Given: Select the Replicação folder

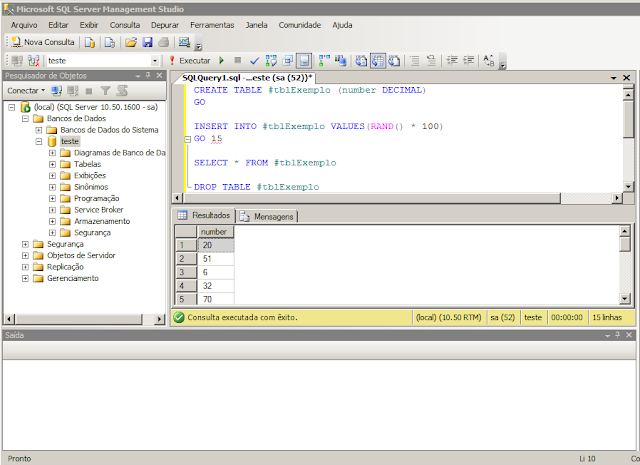Looking at the screenshot, I should click(65, 267).
